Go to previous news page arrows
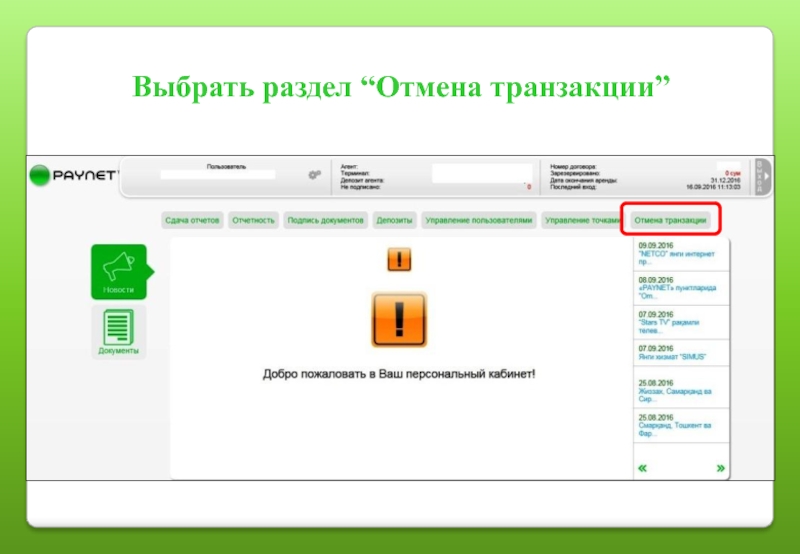 click(642, 468)
